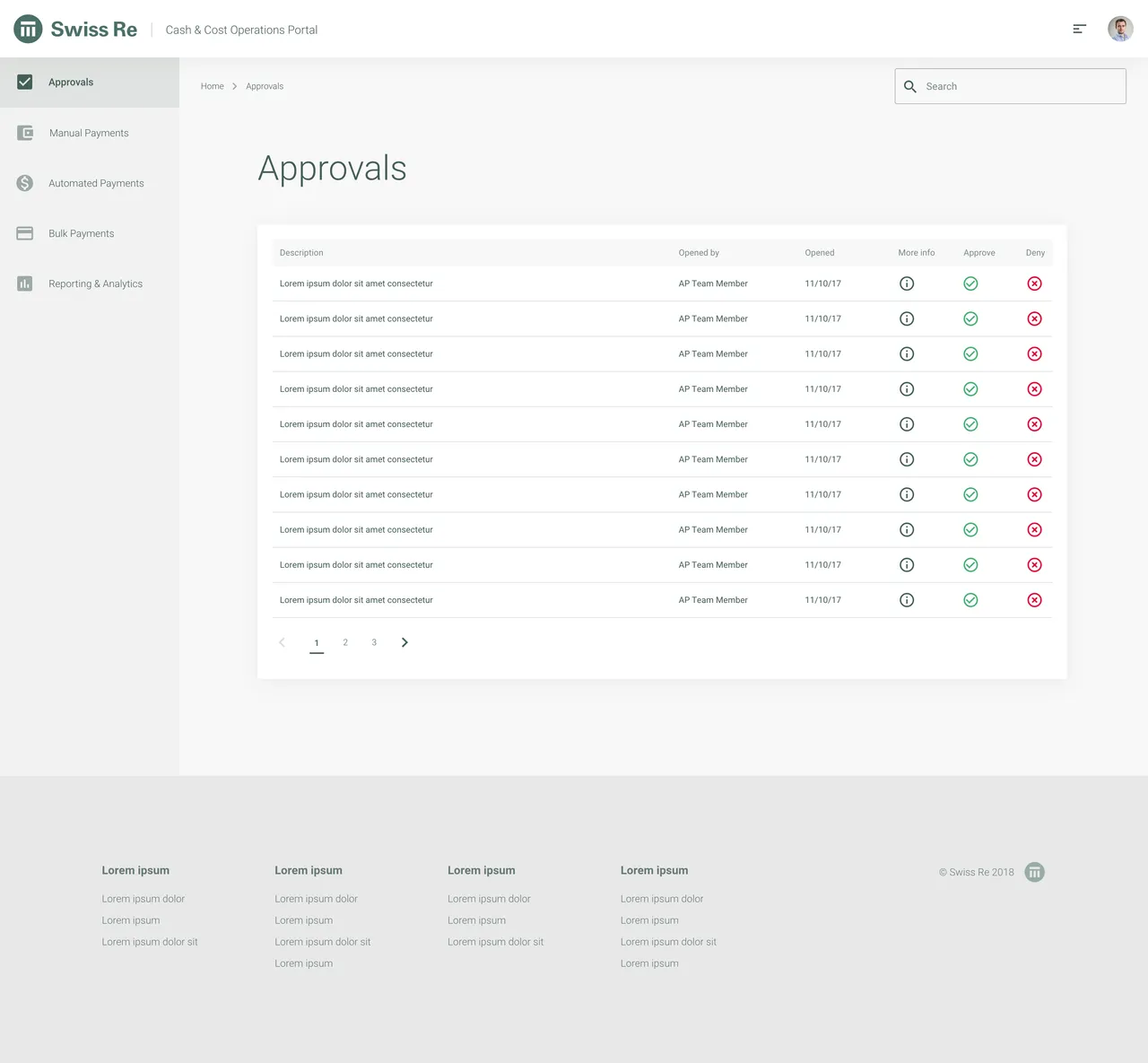The width and height of the screenshot is (1148, 1063).
Task: Open the More info icon on first row
Action: tap(907, 283)
